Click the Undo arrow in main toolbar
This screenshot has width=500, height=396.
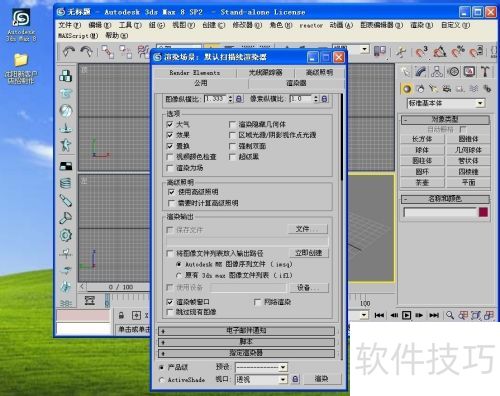pyautogui.click(x=69, y=52)
